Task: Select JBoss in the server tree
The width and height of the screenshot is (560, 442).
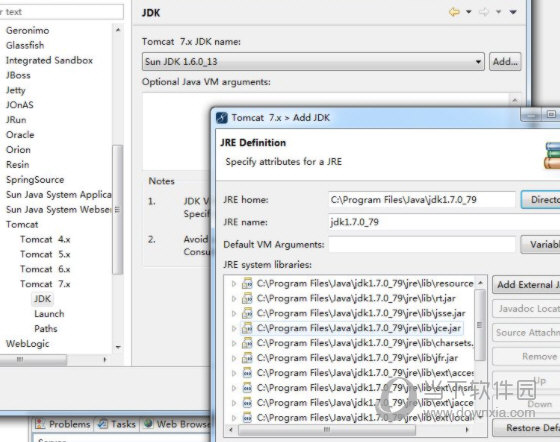Action: click(x=18, y=75)
